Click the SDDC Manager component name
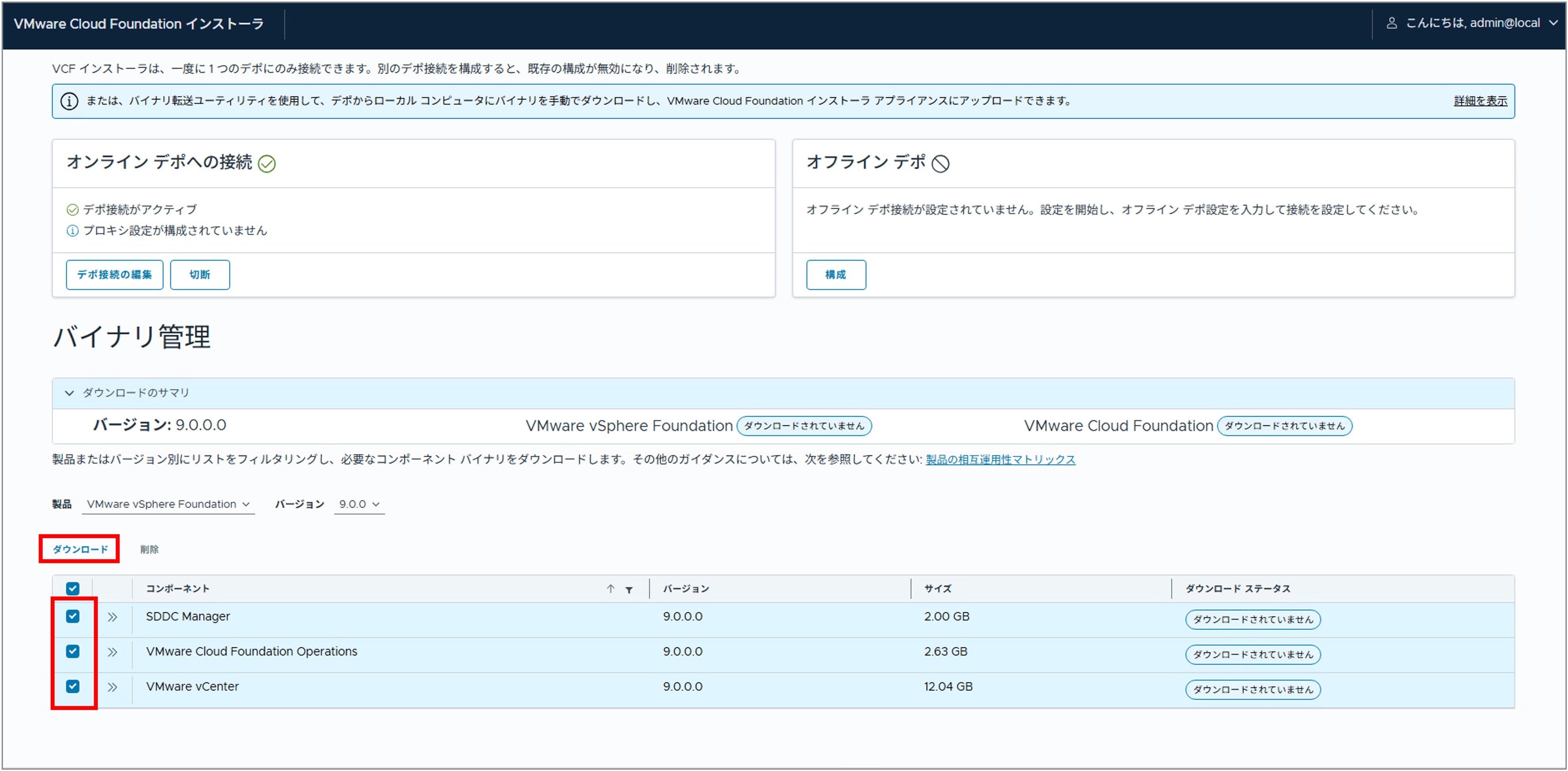This screenshot has width=1568, height=771. coord(187,616)
